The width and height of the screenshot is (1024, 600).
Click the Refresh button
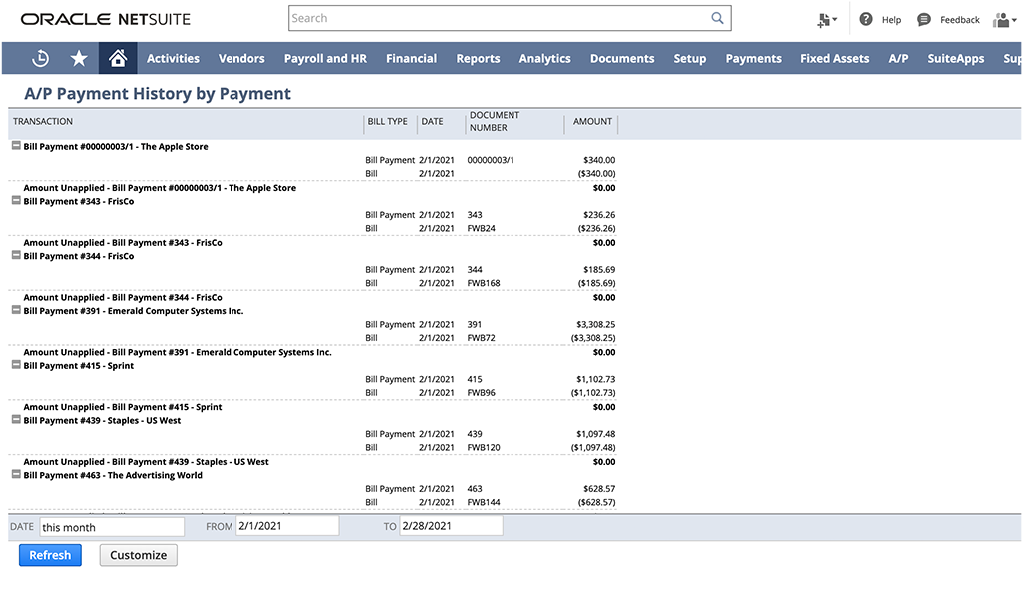(49, 555)
